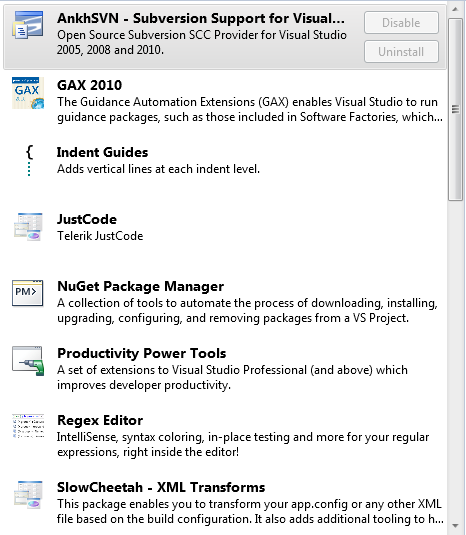Select the Indent Guides extension title
Screen dimensions: 466x535
click(x=102, y=152)
